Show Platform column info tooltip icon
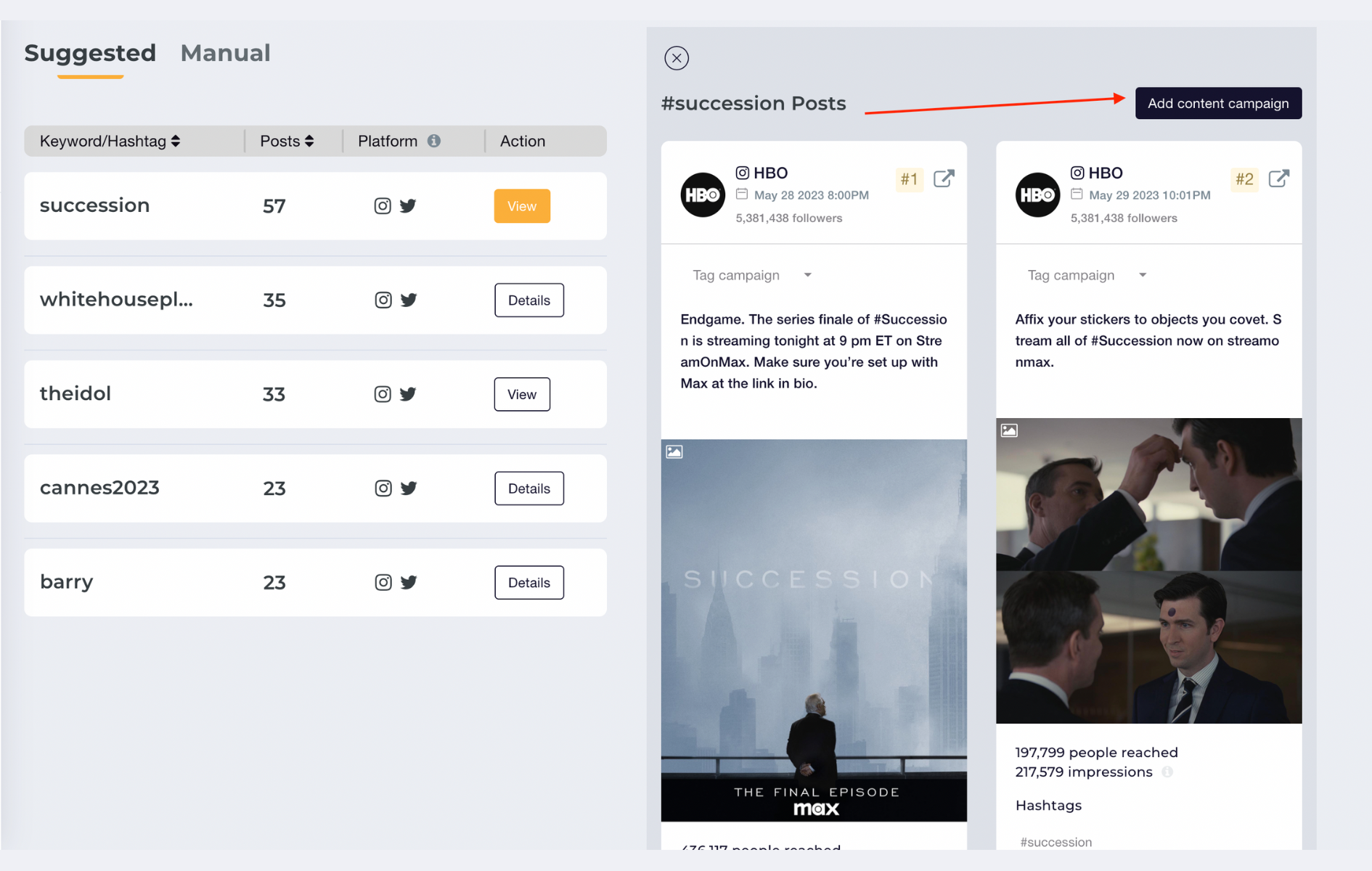 pos(433,141)
